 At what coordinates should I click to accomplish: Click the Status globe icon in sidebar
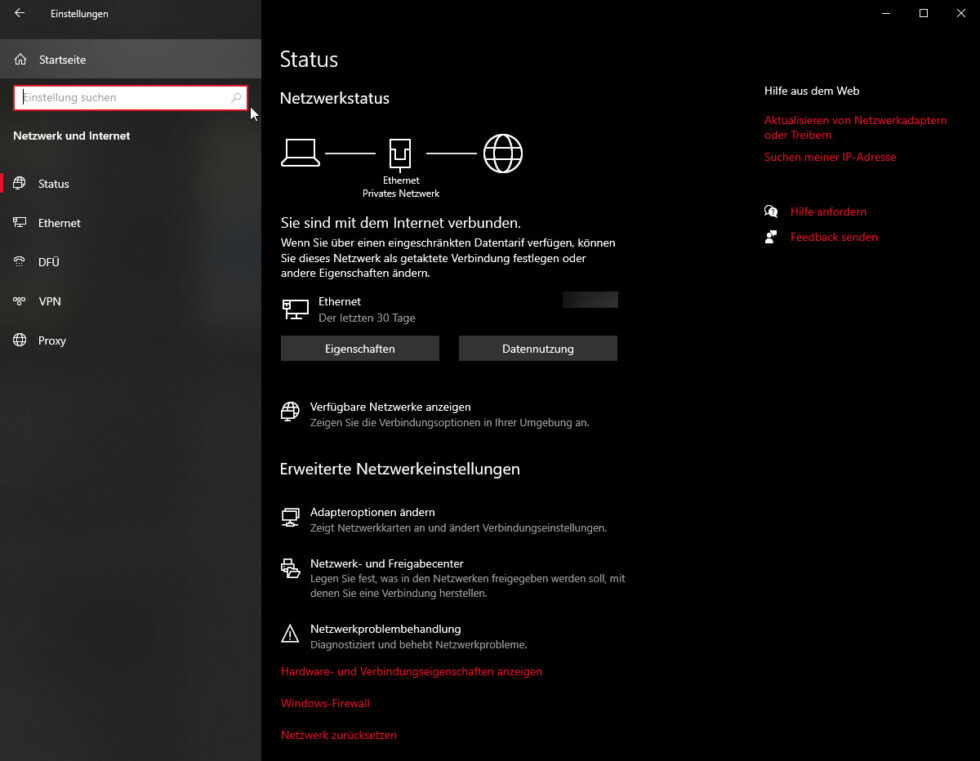tap(19, 184)
